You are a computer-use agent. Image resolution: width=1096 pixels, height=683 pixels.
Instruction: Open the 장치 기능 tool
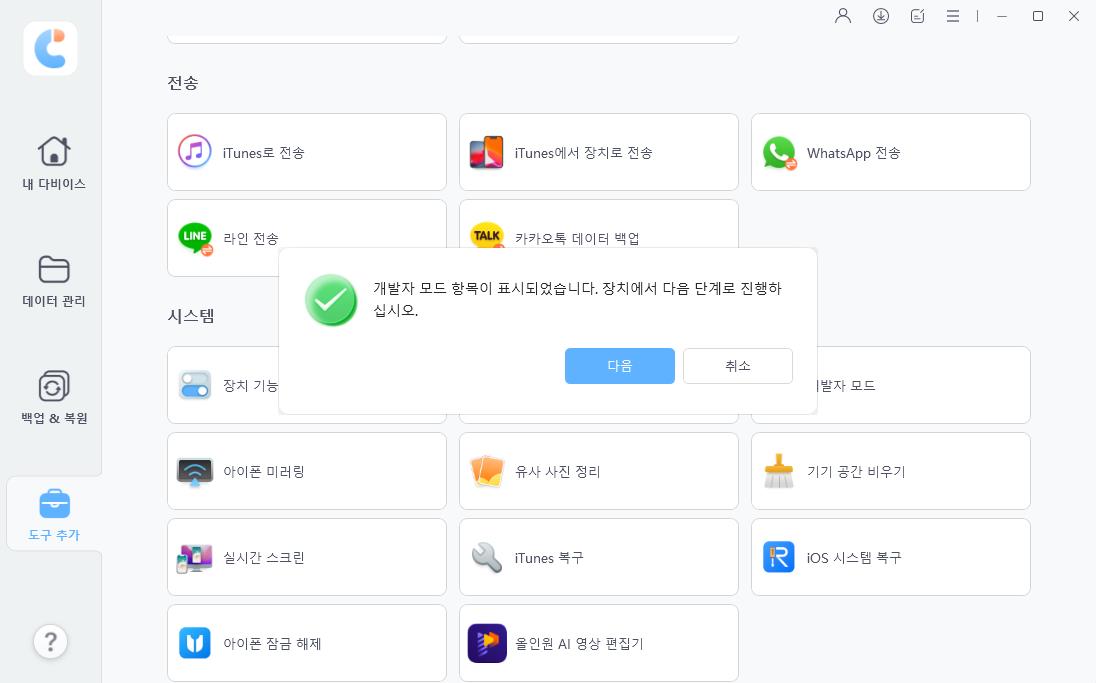pyautogui.click(x=240, y=385)
